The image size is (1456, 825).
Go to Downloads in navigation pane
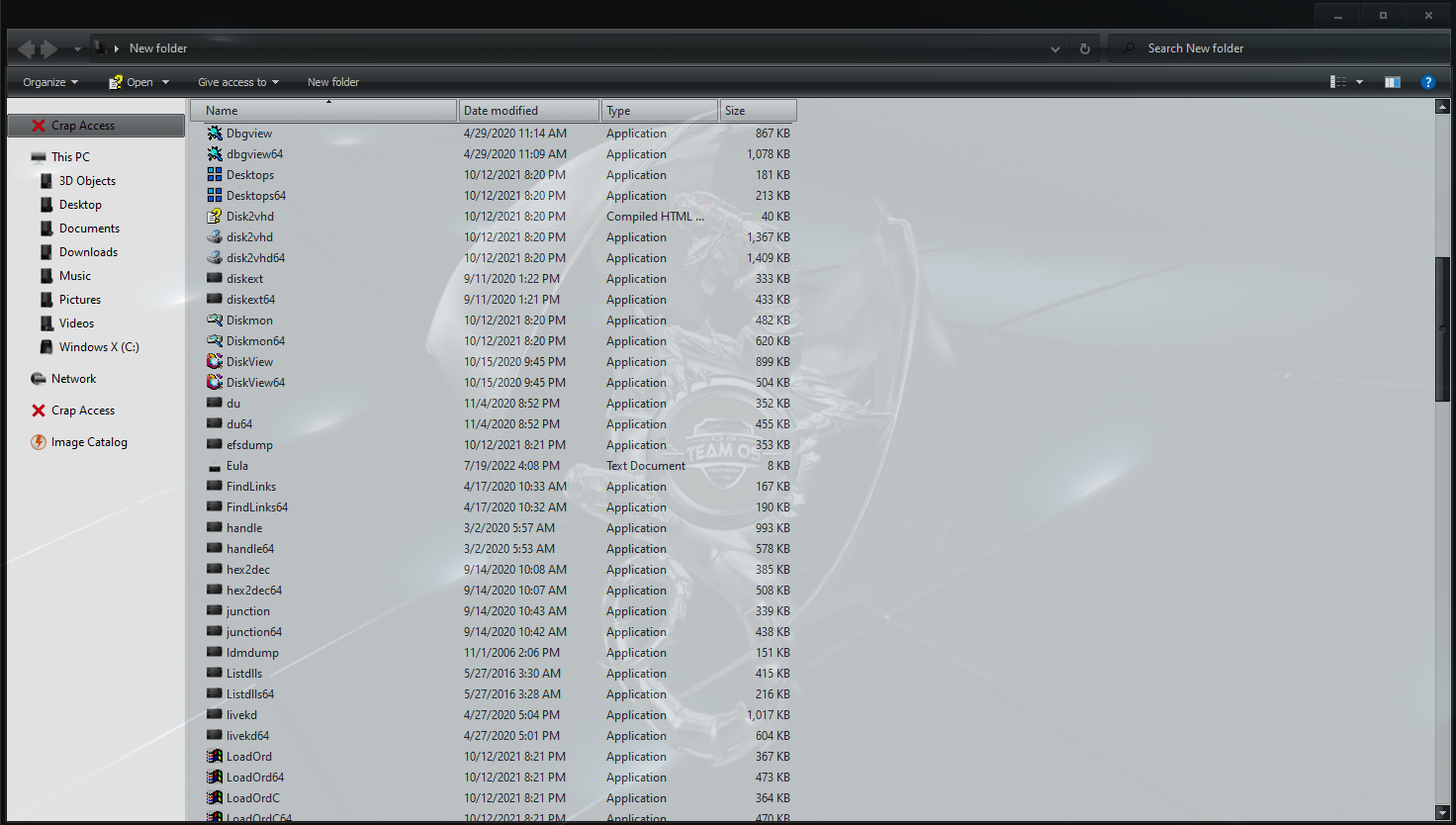coord(88,252)
